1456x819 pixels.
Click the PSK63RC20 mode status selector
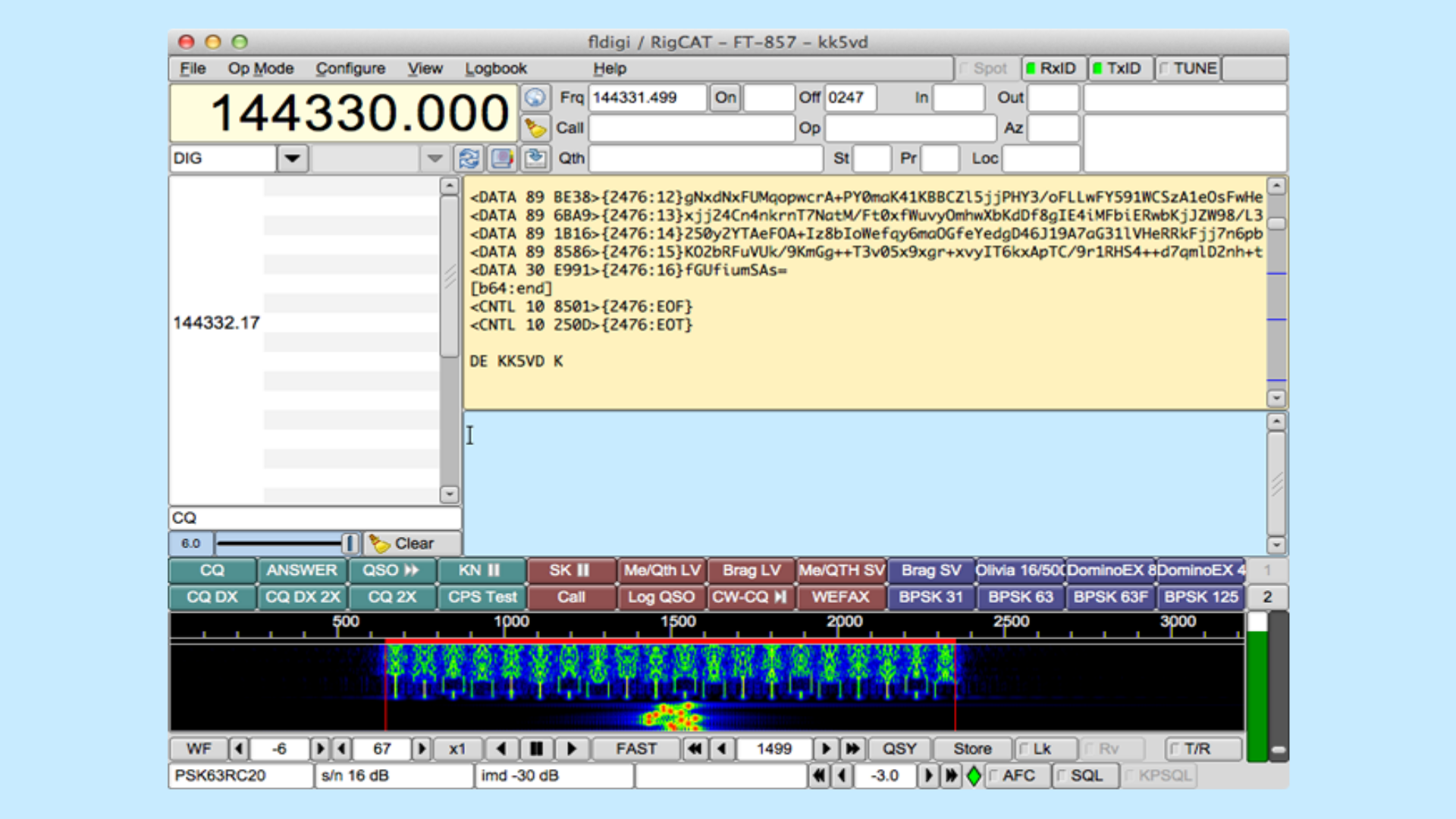[x=240, y=776]
